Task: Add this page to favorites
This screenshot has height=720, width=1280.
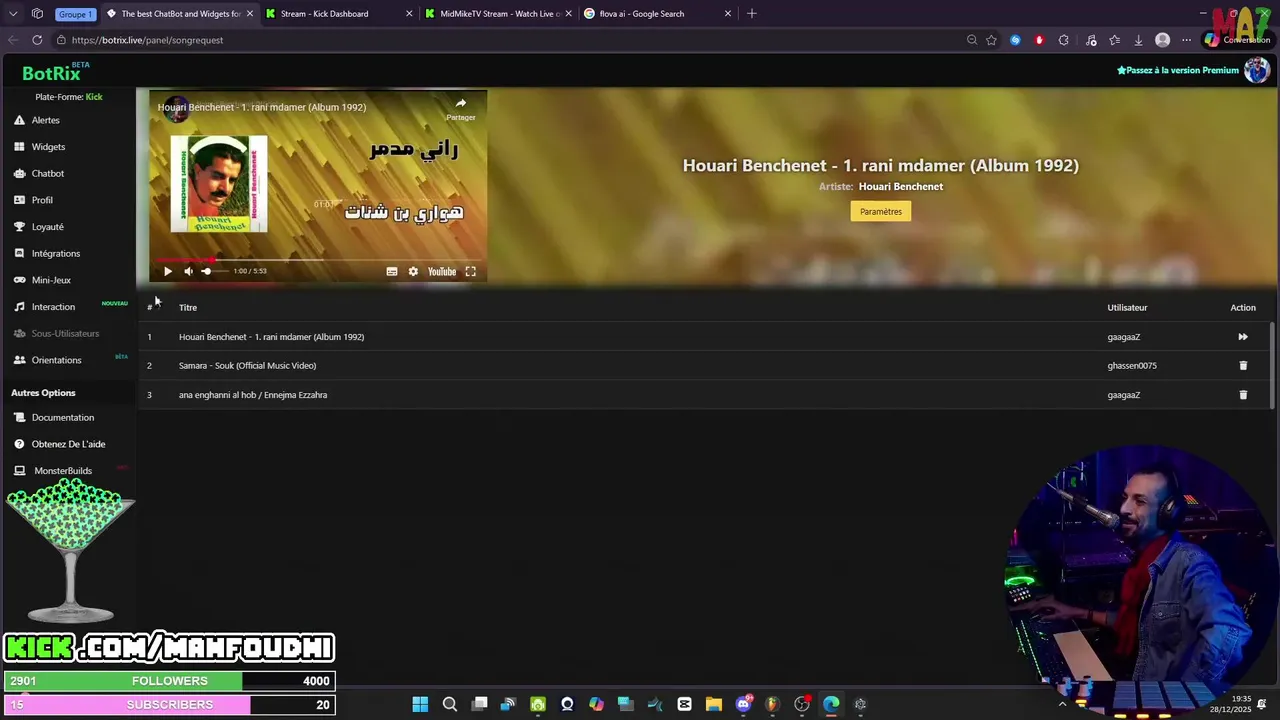Action: tap(991, 40)
